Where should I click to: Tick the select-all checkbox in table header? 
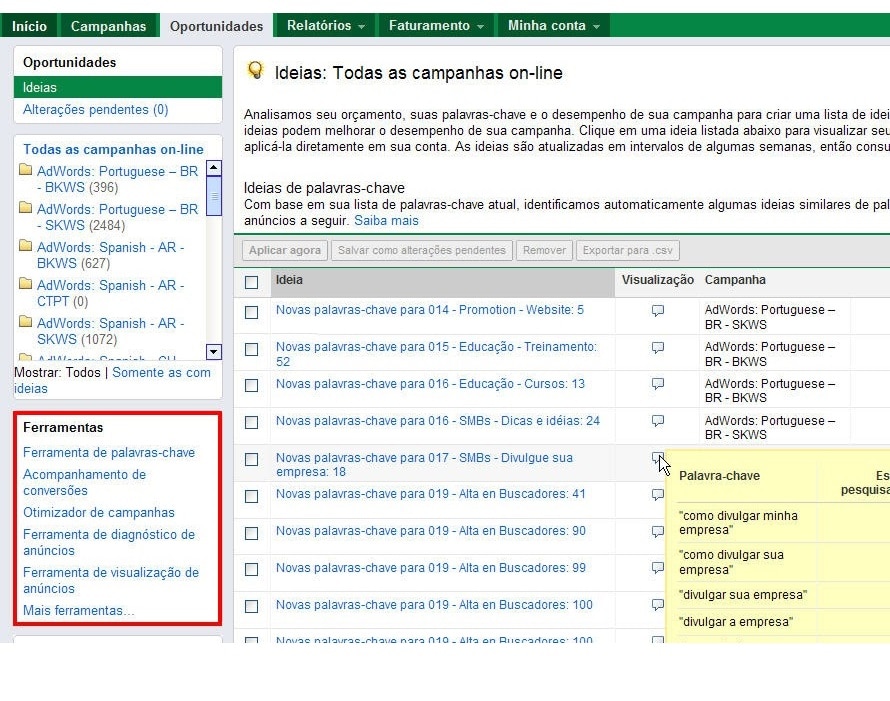(252, 282)
